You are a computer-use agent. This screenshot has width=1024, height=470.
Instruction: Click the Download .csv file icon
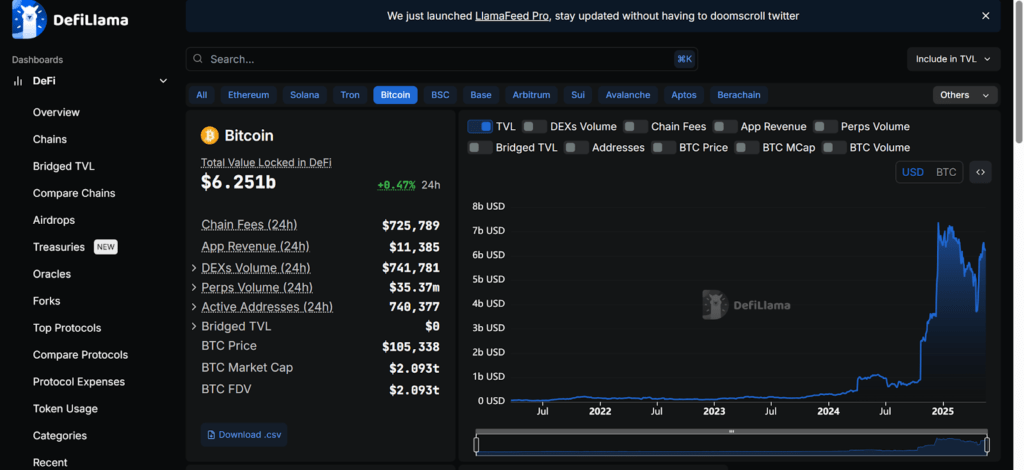coord(211,435)
